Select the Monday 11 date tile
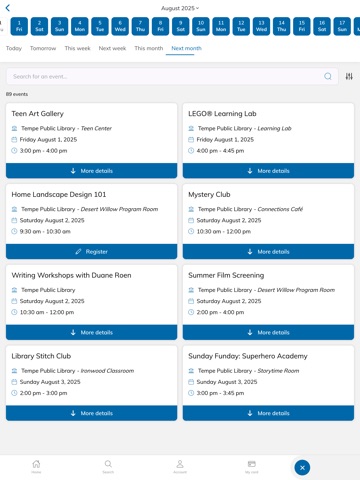 (x=221, y=26)
